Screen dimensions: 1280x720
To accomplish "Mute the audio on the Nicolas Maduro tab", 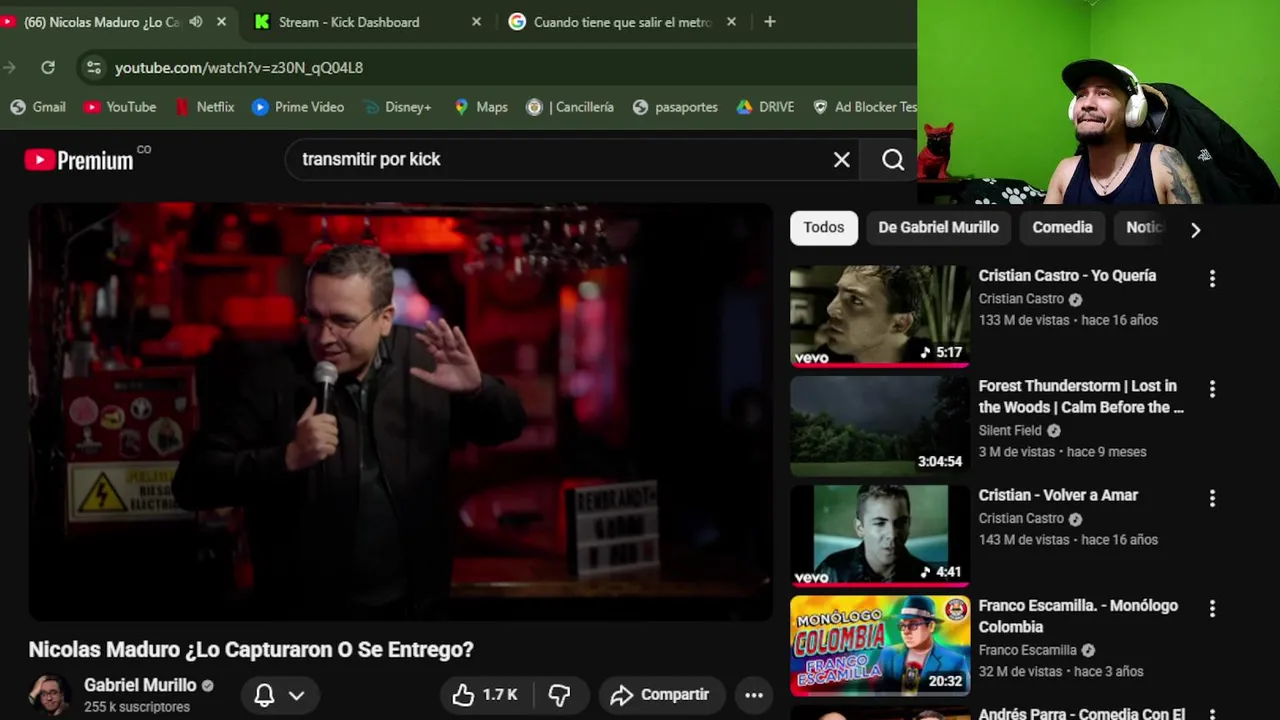I will pos(196,21).
